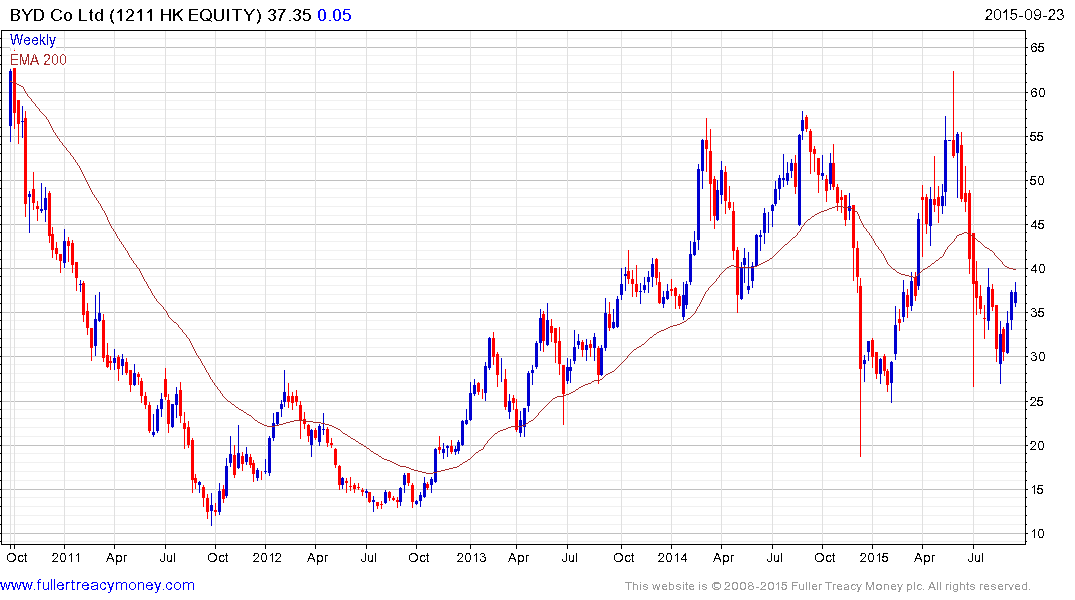The image size is (1075, 600).
Task: Click the 2012 year axis label
Action: (x=267, y=557)
